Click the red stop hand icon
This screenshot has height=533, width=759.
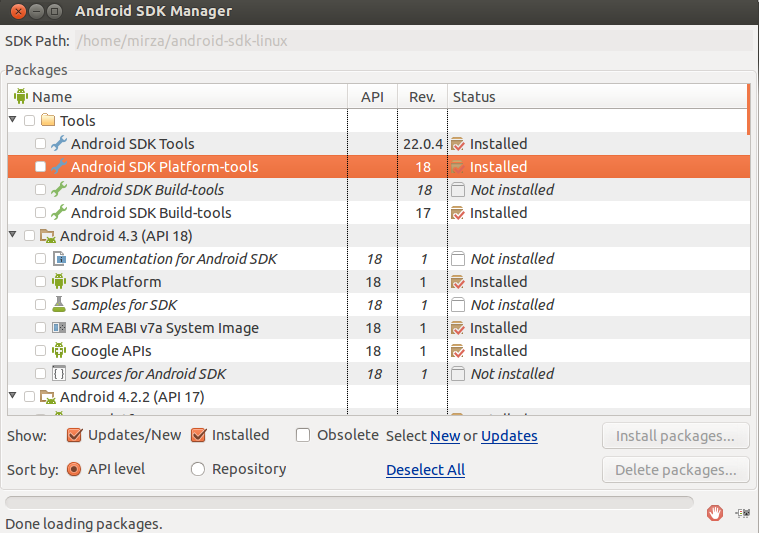[714, 513]
